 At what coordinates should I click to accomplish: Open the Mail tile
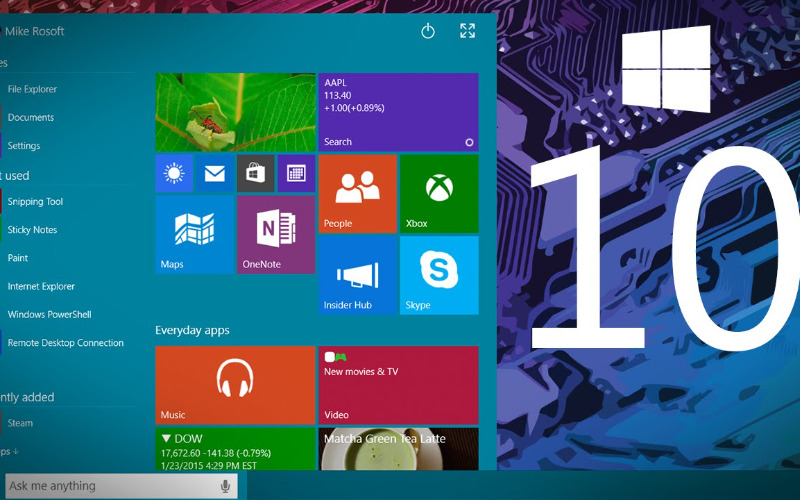pyautogui.click(x=215, y=173)
